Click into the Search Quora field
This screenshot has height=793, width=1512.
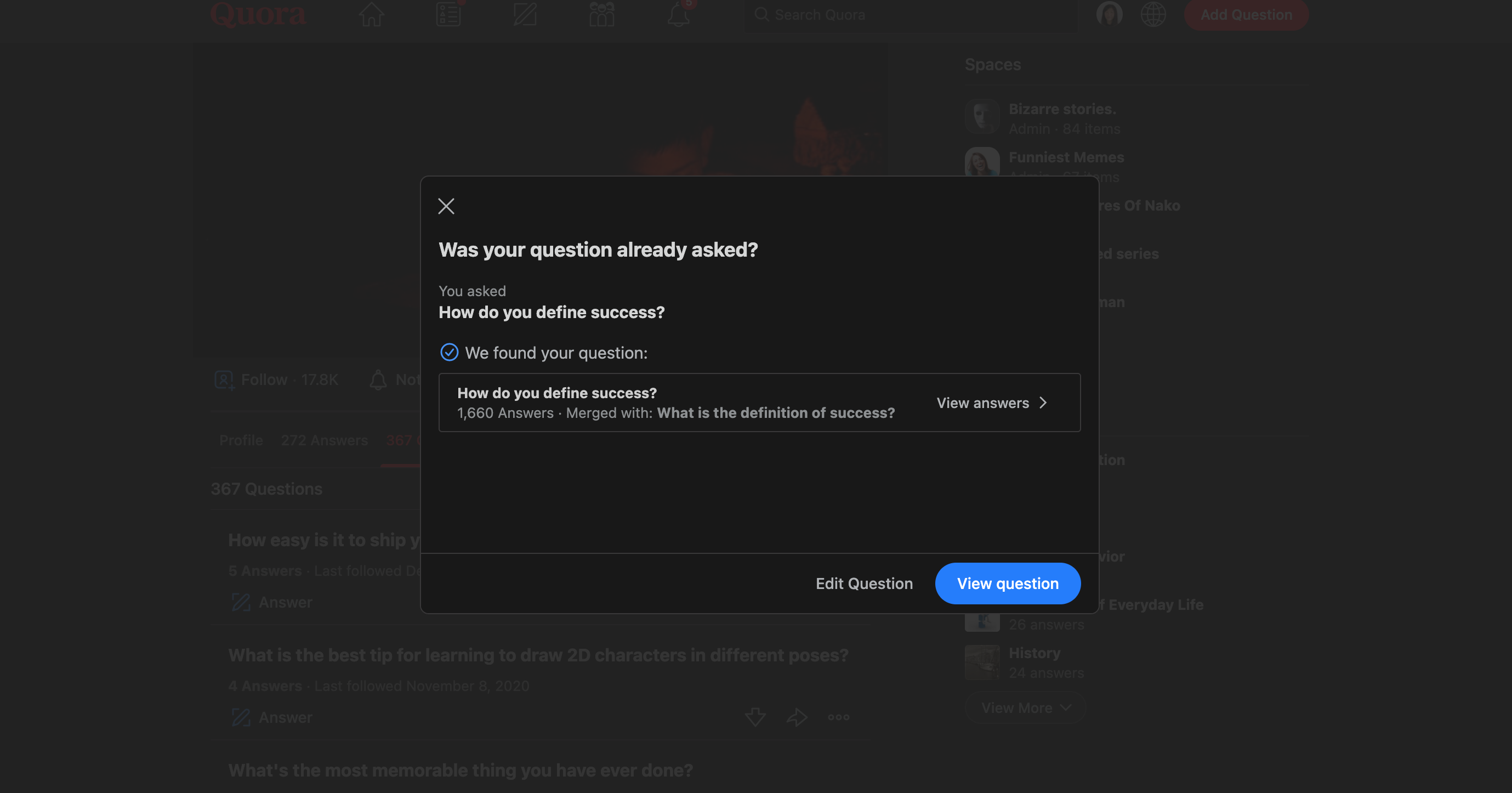click(851, 14)
